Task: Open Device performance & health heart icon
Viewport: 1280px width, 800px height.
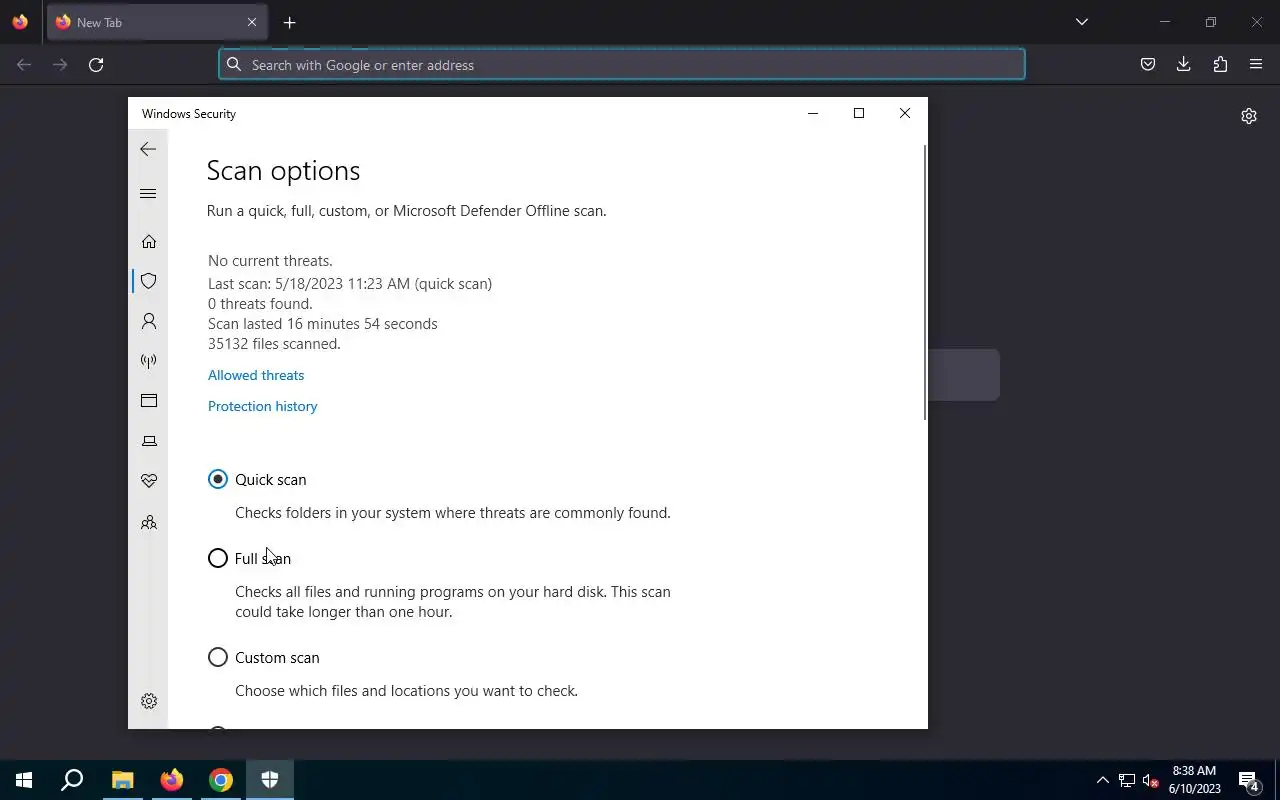Action: coord(149,481)
